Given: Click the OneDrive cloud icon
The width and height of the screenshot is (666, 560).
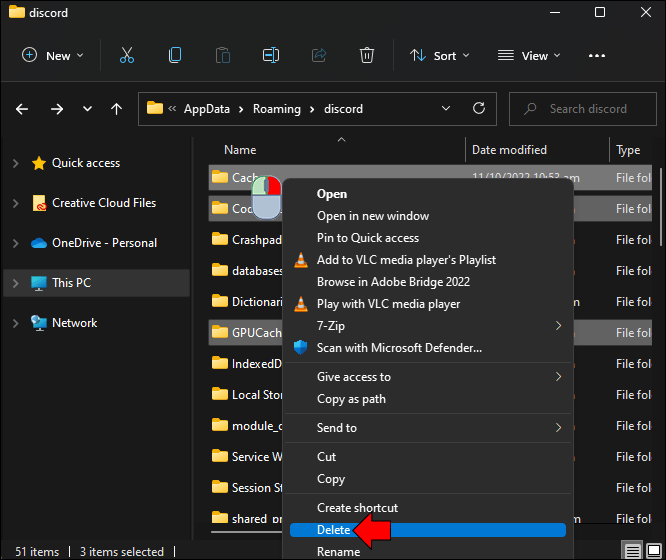Looking at the screenshot, I should (39, 243).
